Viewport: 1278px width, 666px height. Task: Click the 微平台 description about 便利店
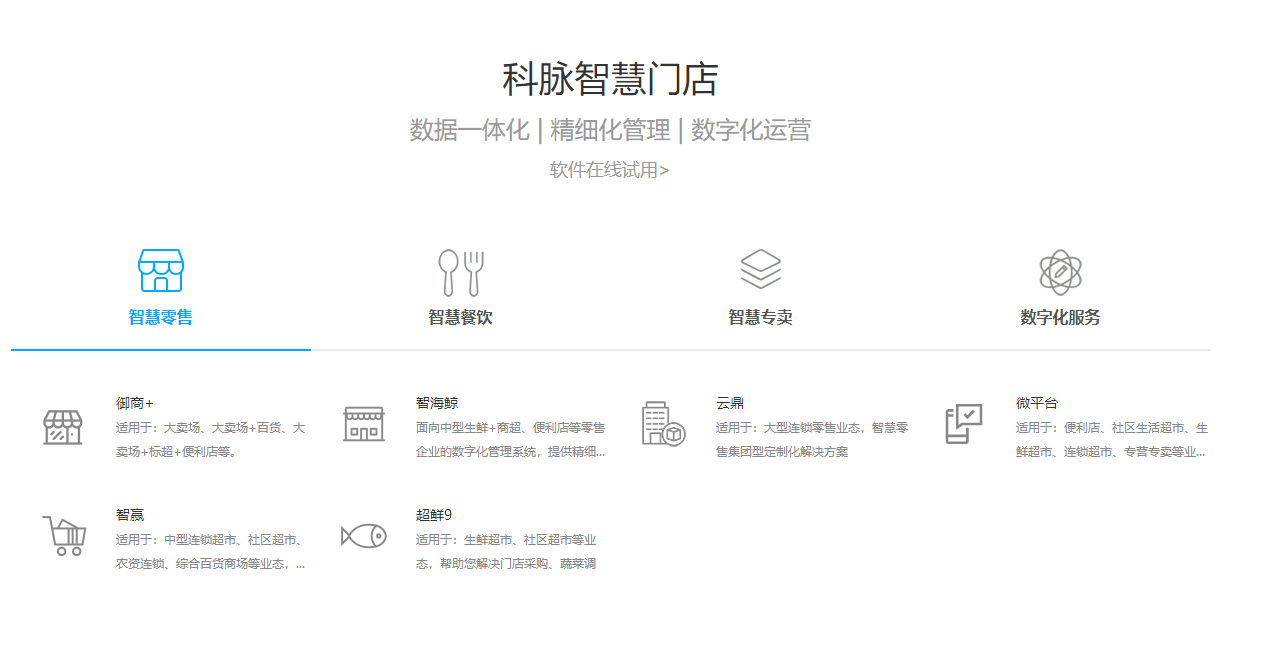coord(1112,440)
